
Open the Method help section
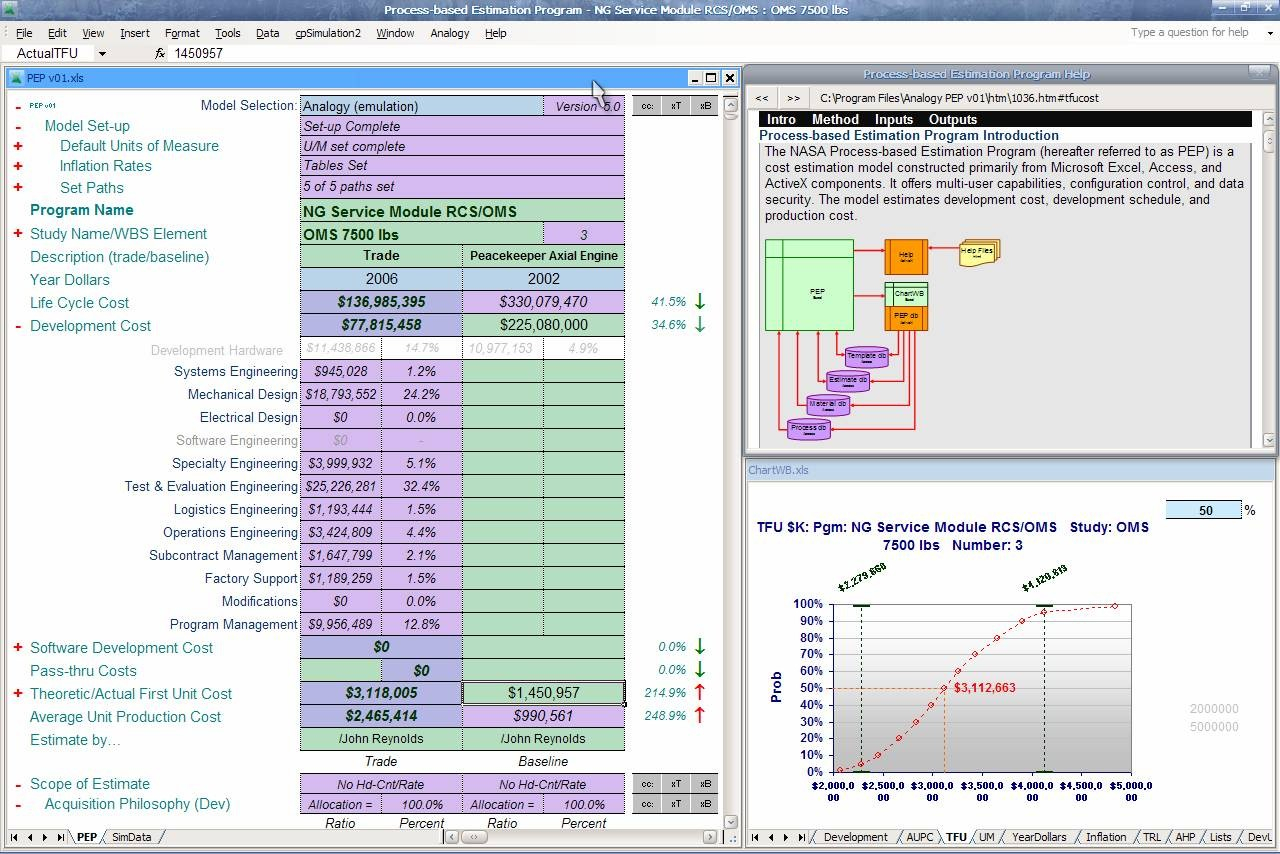(835, 119)
